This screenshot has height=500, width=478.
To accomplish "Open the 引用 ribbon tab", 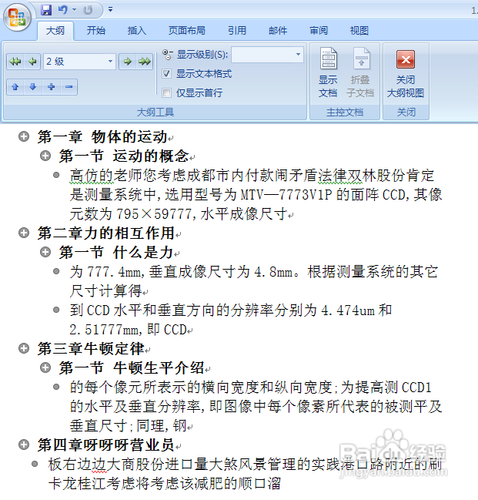I will point(237,31).
